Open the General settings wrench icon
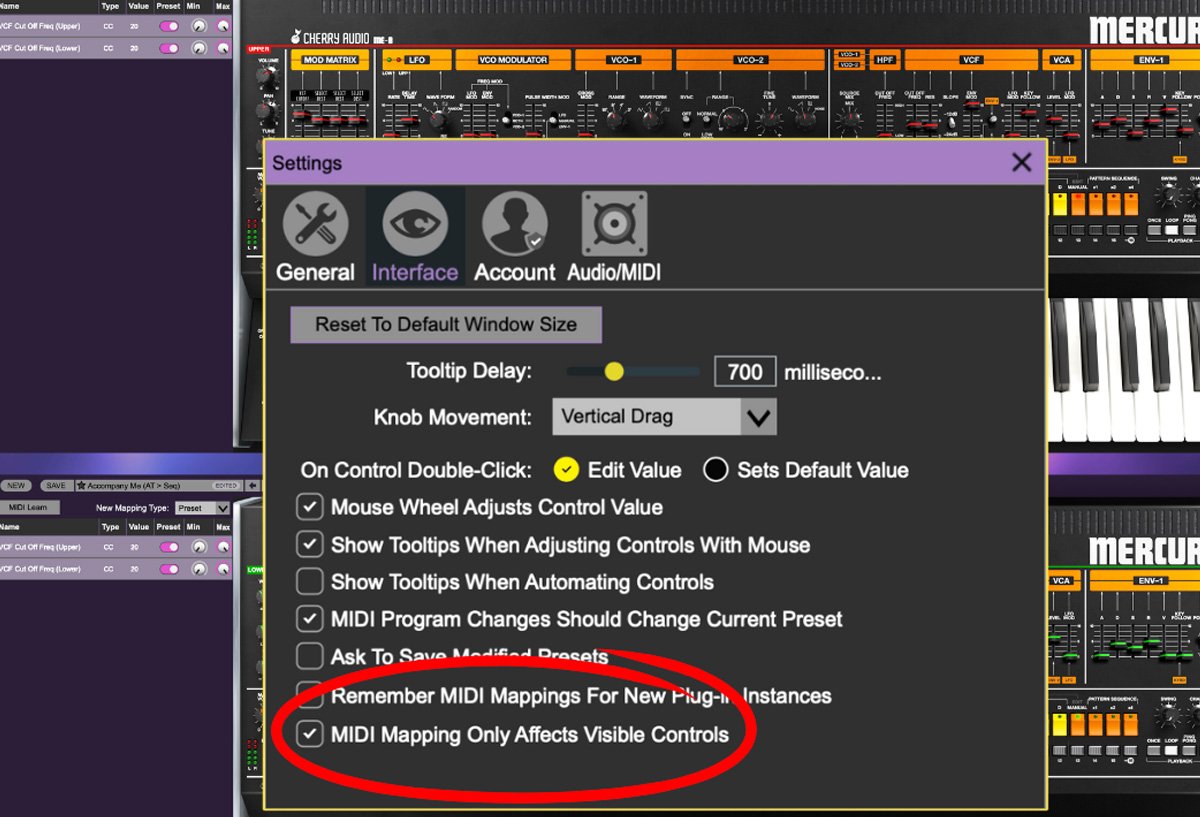 pos(315,225)
